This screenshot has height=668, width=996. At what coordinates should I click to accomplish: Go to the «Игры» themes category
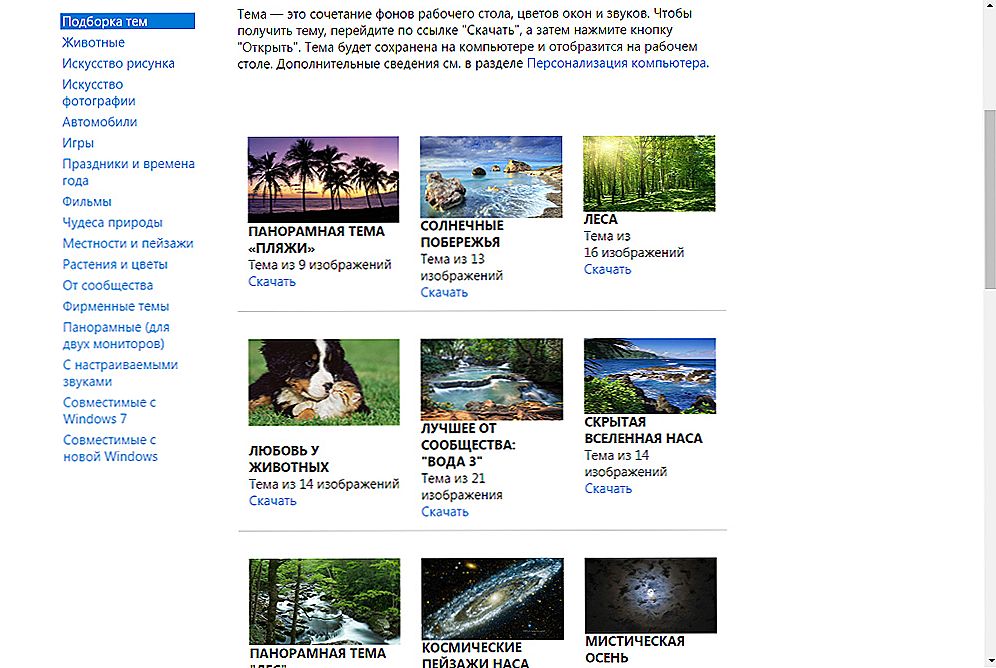tap(78, 143)
